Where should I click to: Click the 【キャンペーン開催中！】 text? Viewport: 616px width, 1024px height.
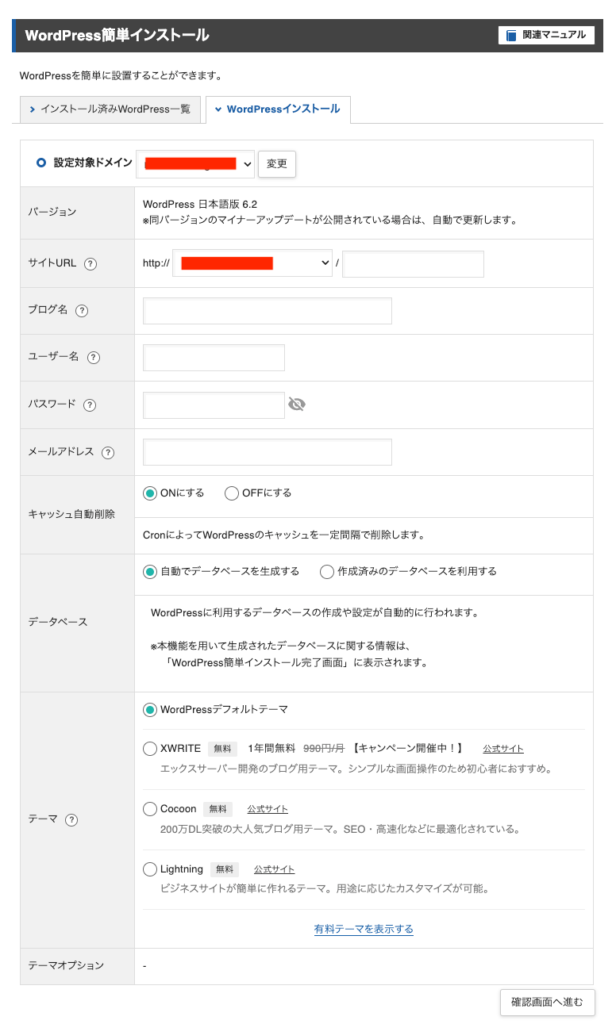[x=408, y=748]
